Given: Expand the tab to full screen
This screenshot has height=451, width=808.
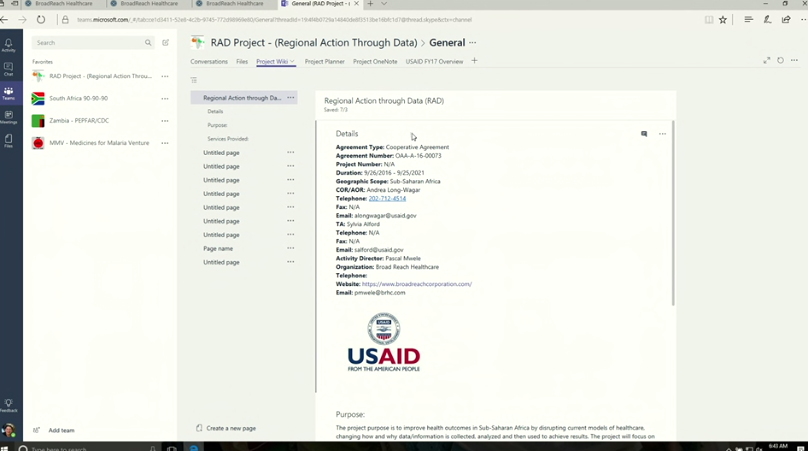Looking at the screenshot, I should point(767,60).
